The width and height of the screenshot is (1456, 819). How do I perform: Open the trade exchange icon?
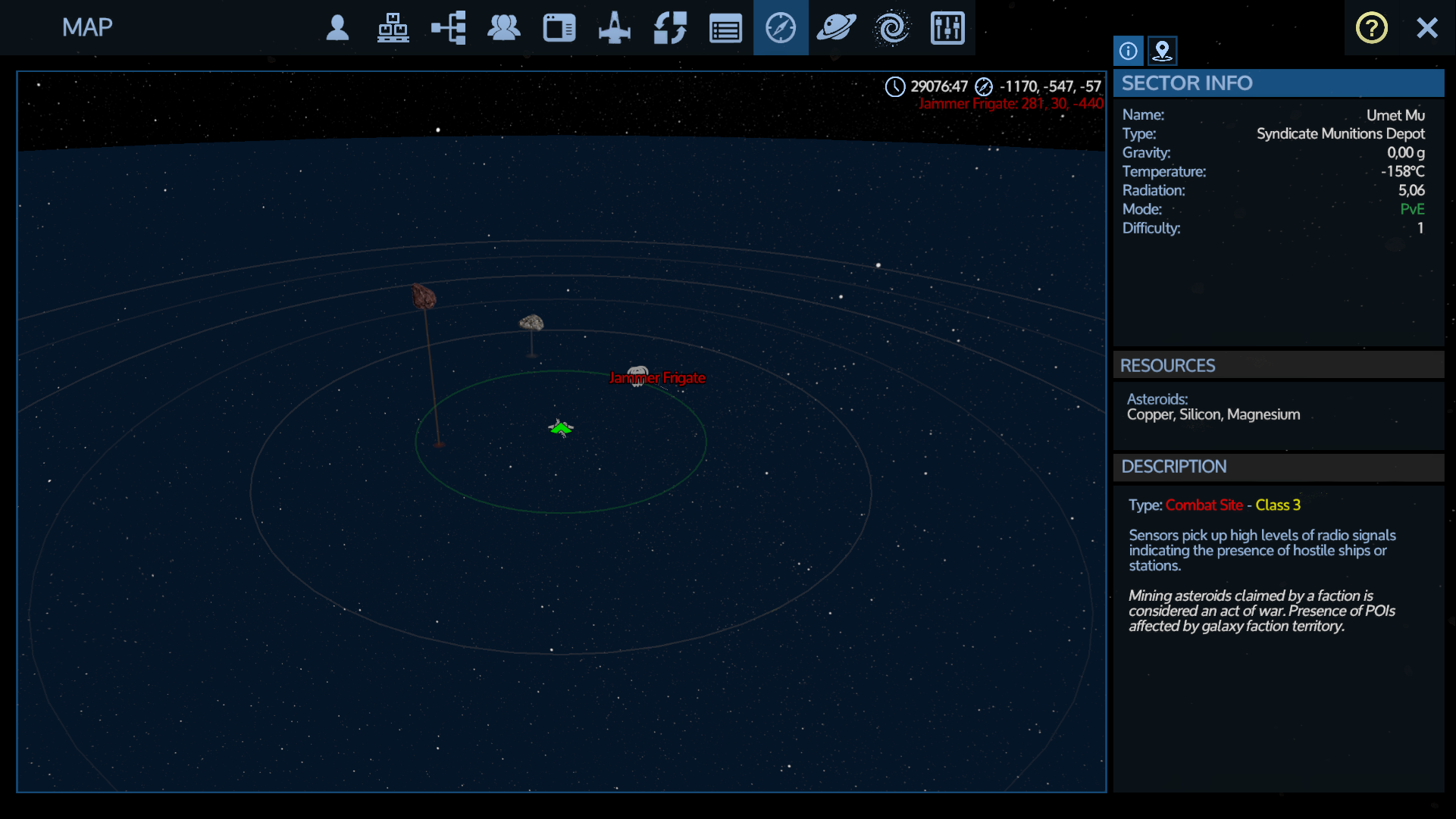tap(670, 28)
